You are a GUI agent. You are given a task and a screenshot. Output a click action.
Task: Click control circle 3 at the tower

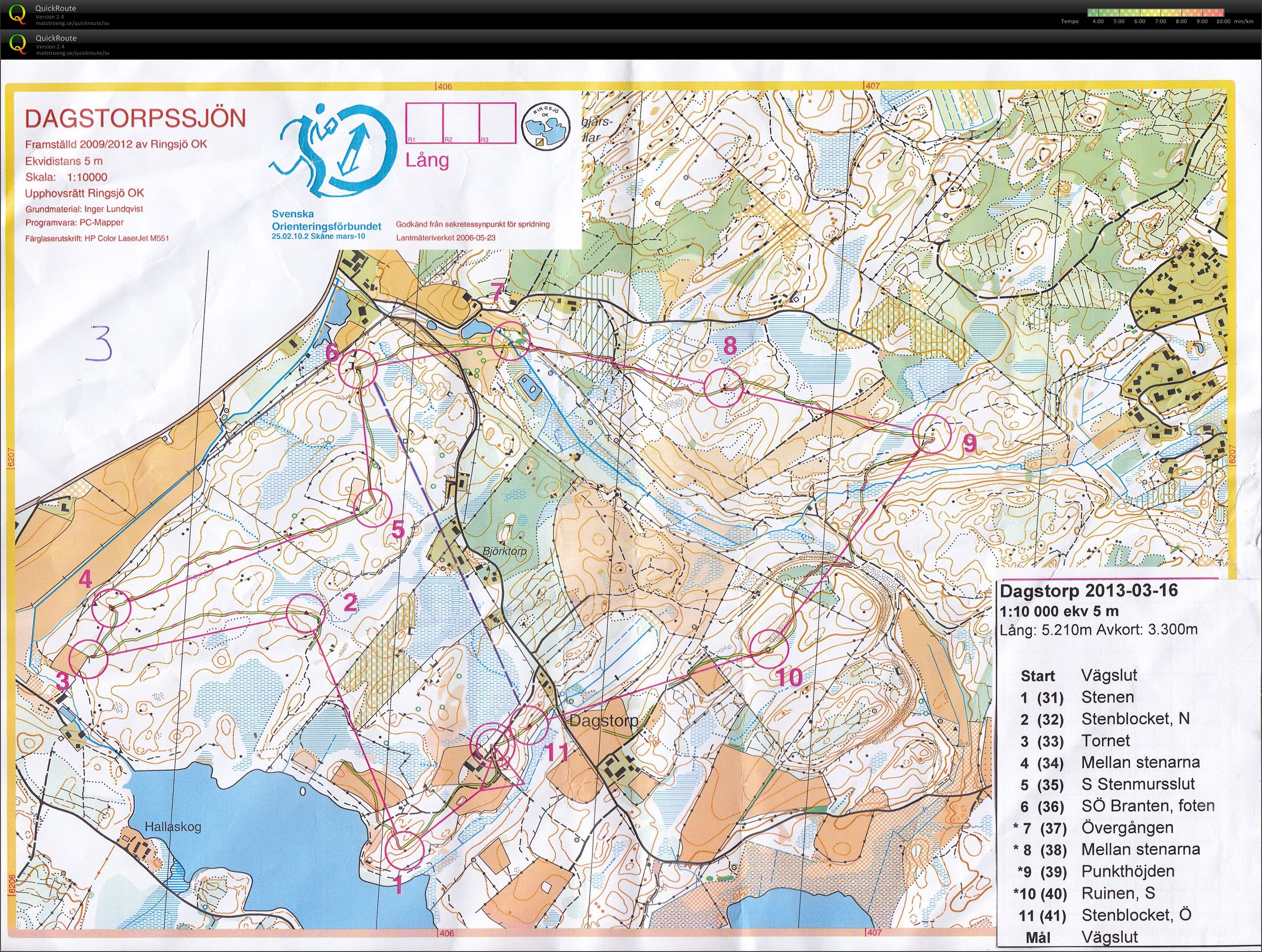click(89, 658)
